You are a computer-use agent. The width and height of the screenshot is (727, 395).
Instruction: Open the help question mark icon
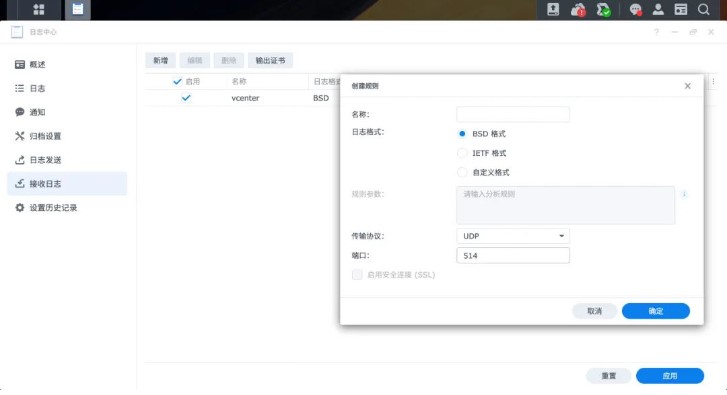coord(657,32)
